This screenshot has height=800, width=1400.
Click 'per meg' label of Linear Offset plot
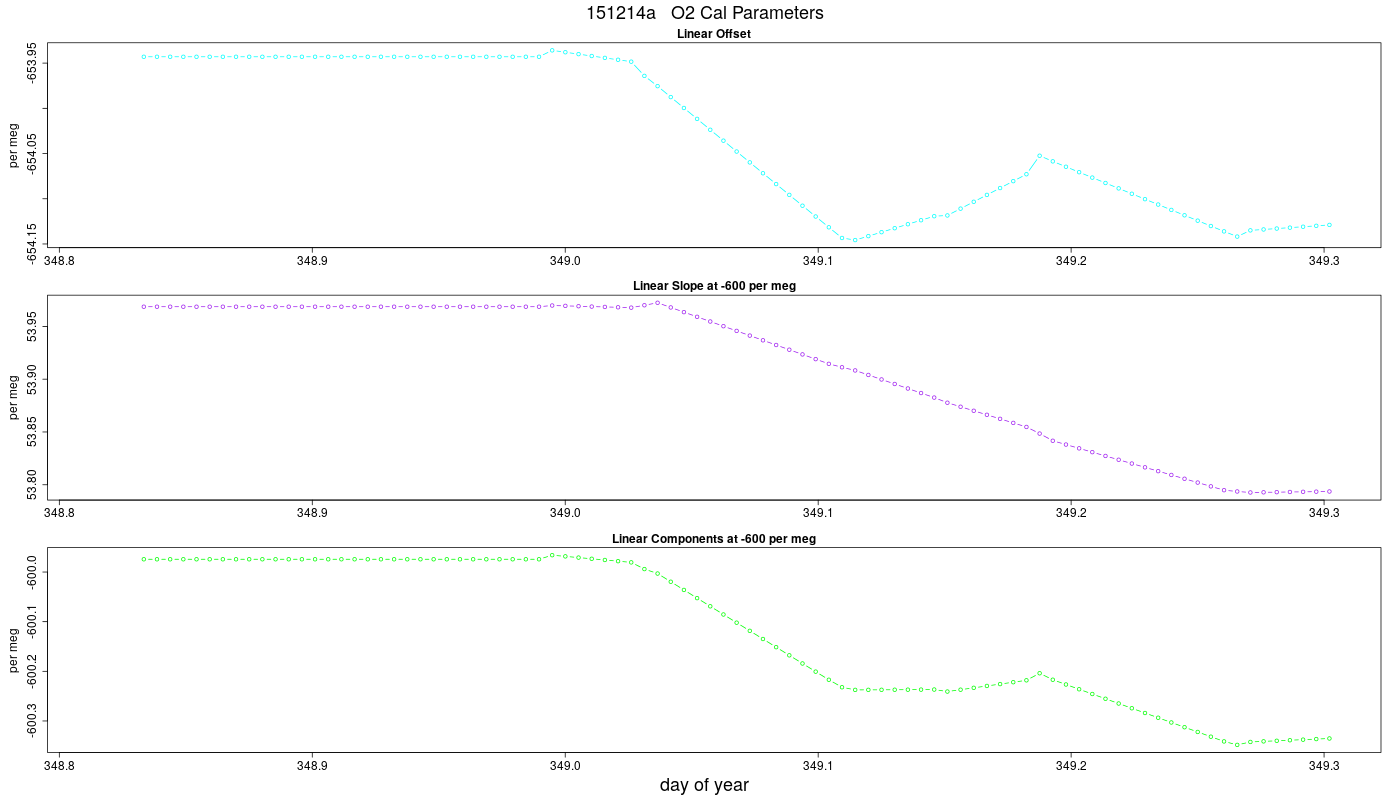13,145
